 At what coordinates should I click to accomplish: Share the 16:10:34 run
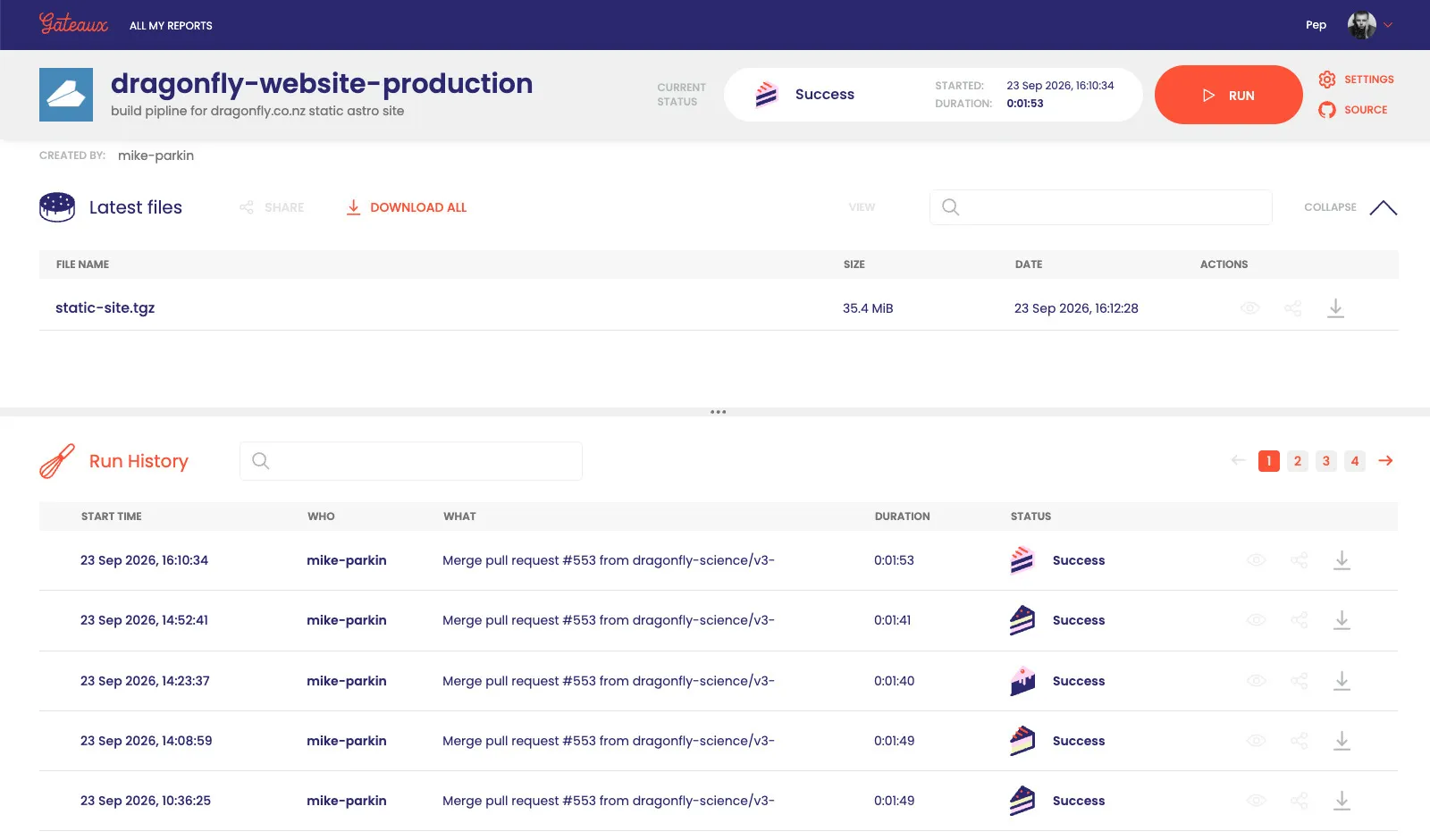pyautogui.click(x=1300, y=560)
